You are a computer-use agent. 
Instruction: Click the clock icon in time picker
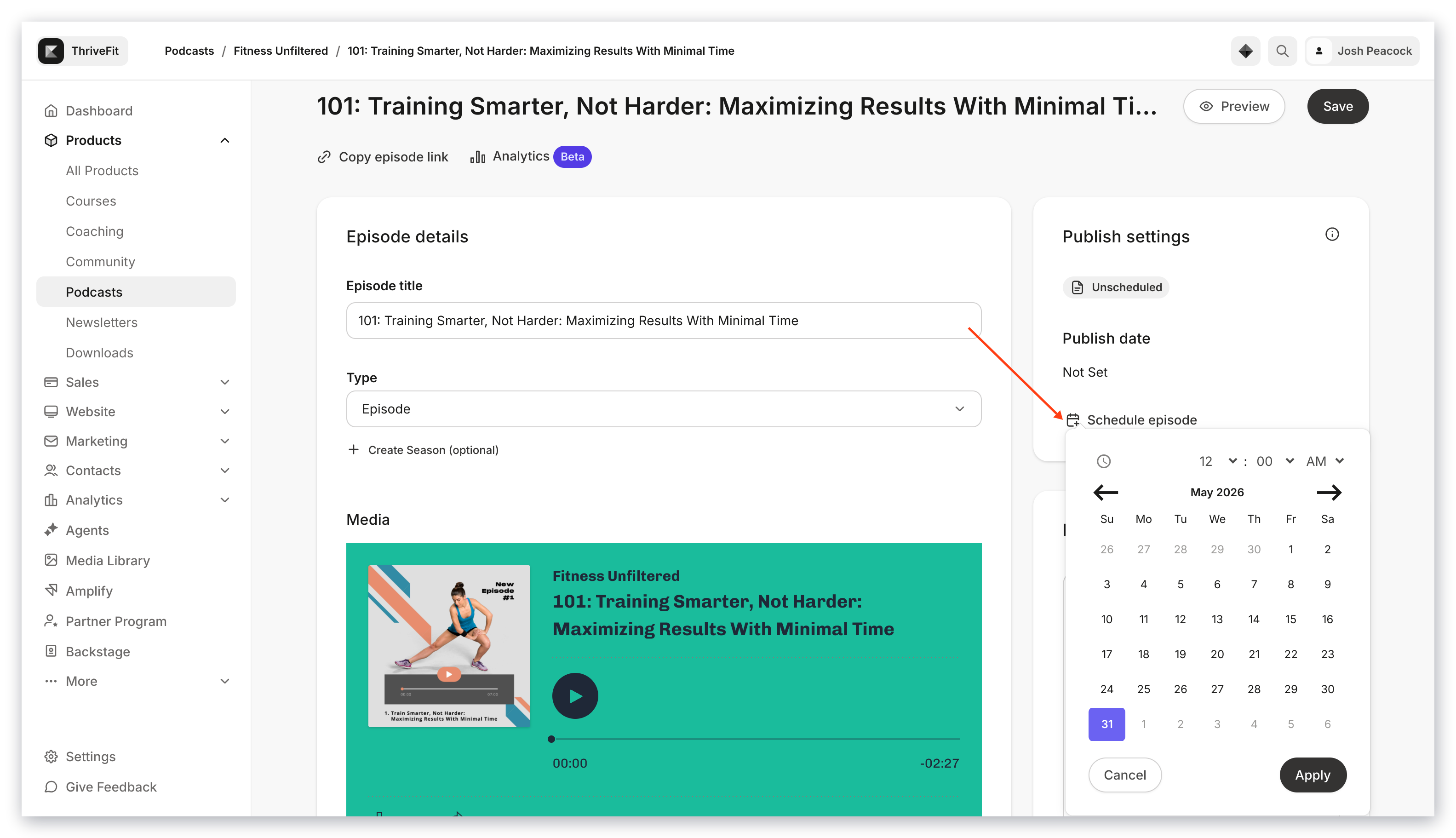click(x=1103, y=461)
